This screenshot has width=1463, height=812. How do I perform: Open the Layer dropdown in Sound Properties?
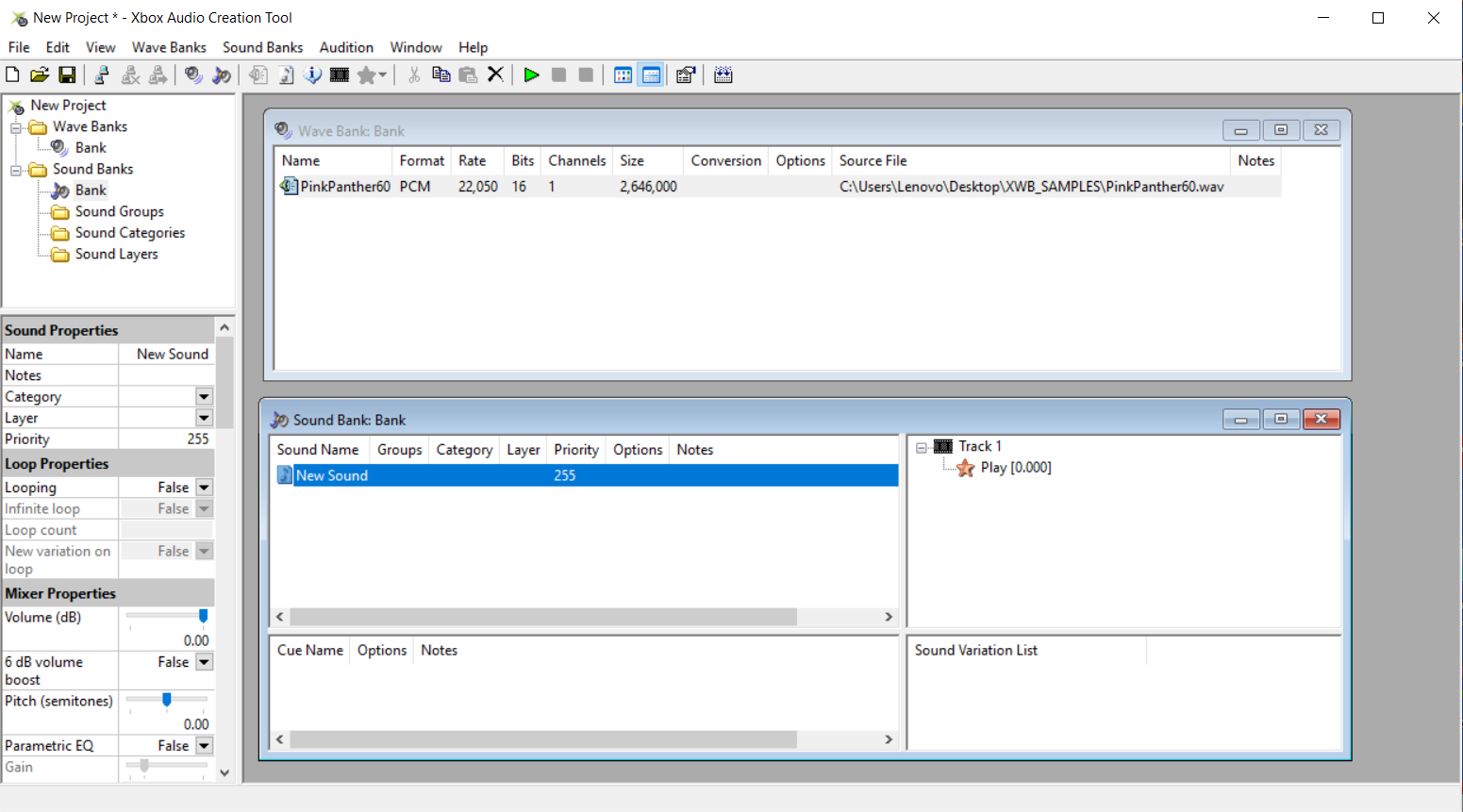pyautogui.click(x=204, y=418)
